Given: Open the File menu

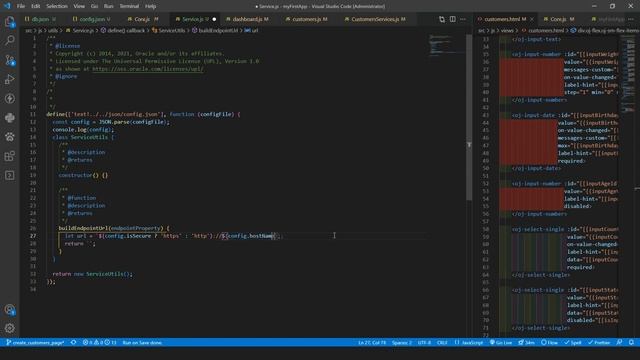Looking at the screenshot, I should [x=21, y=6].
